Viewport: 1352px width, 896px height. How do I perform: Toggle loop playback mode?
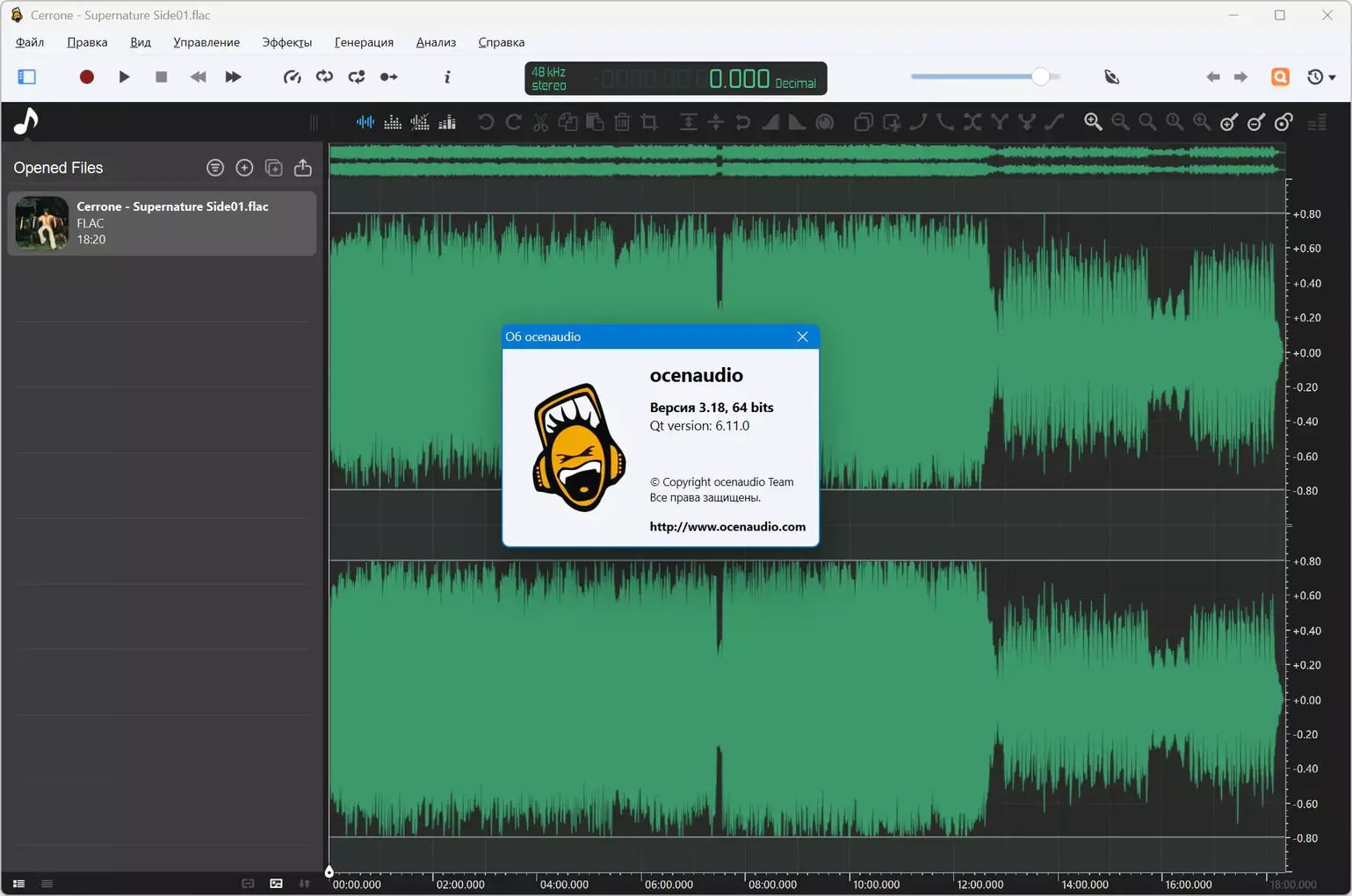[x=324, y=77]
